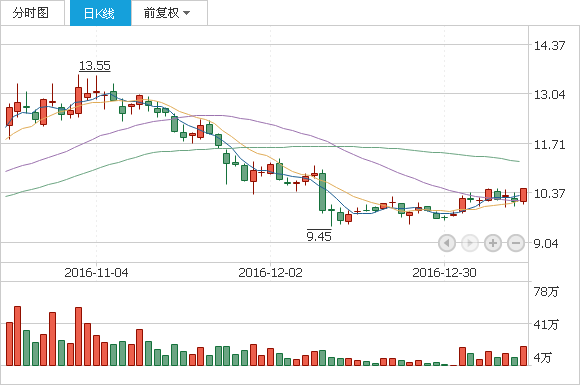This screenshot has width=580, height=385.
Task: Click the last red candlestick near 10.37
Action: (x=523, y=195)
